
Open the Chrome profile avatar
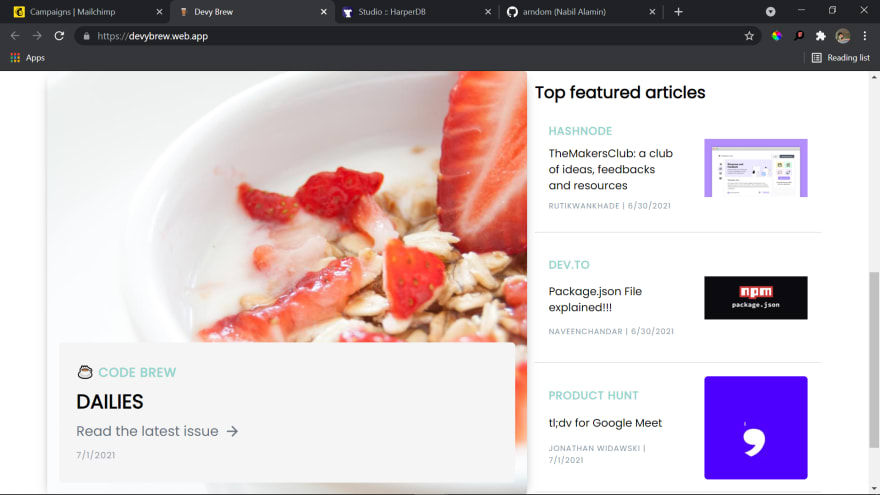pyautogui.click(x=842, y=36)
